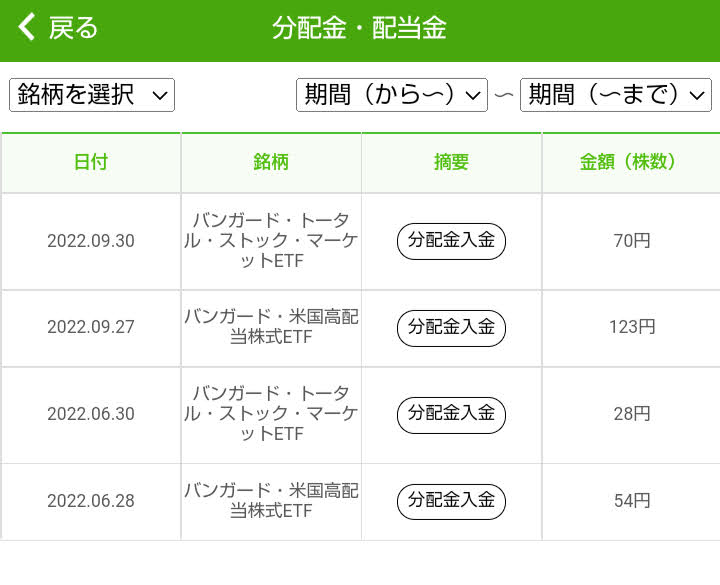Expand the 期間（〜まで） end period dropdown
This screenshot has height=585, width=720.
[615, 95]
